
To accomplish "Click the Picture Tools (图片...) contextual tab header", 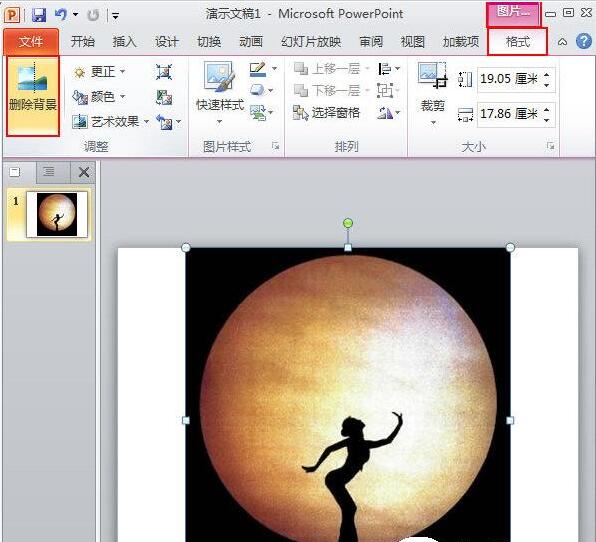I will tap(513, 14).
